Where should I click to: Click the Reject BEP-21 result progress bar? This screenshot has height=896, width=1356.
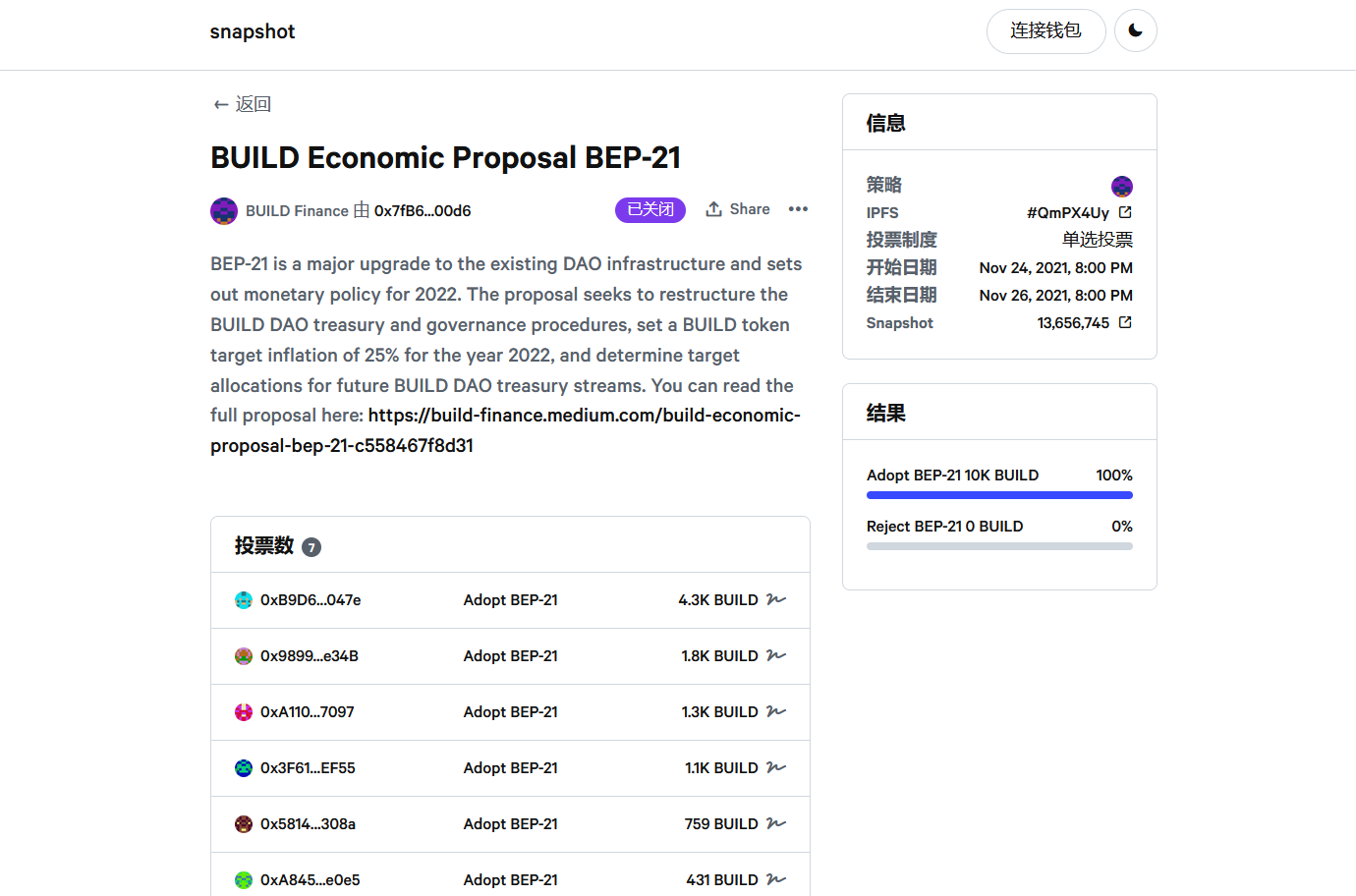tap(999, 546)
